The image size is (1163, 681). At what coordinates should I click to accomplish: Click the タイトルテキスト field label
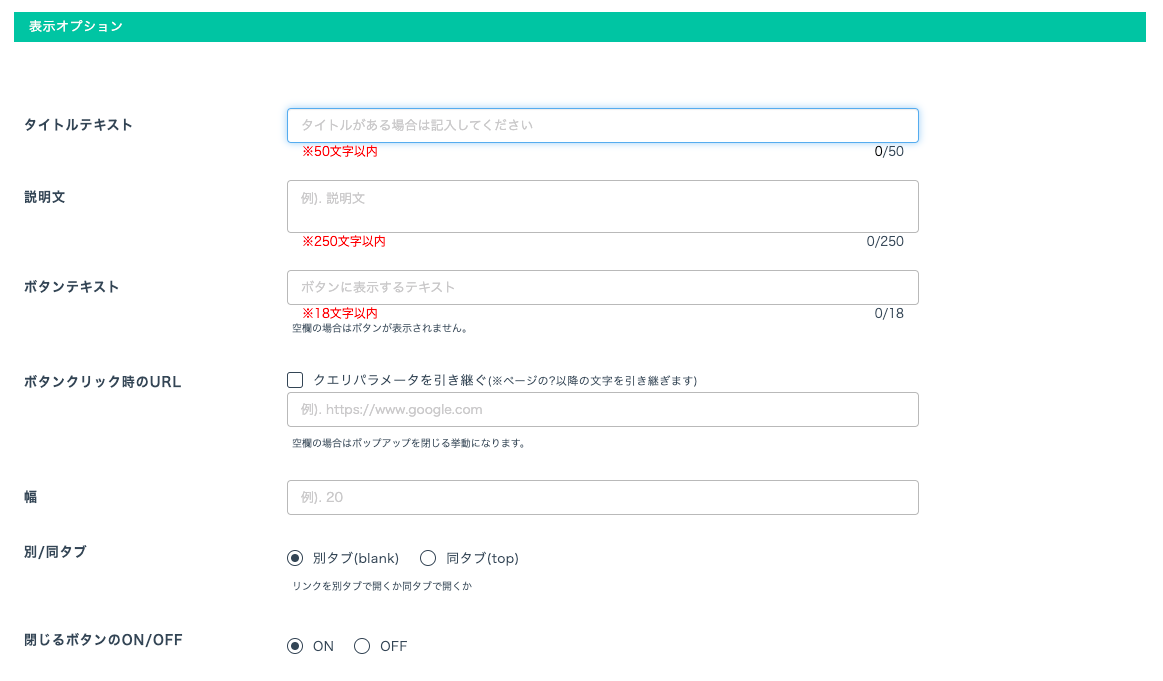pyautogui.click(x=78, y=125)
